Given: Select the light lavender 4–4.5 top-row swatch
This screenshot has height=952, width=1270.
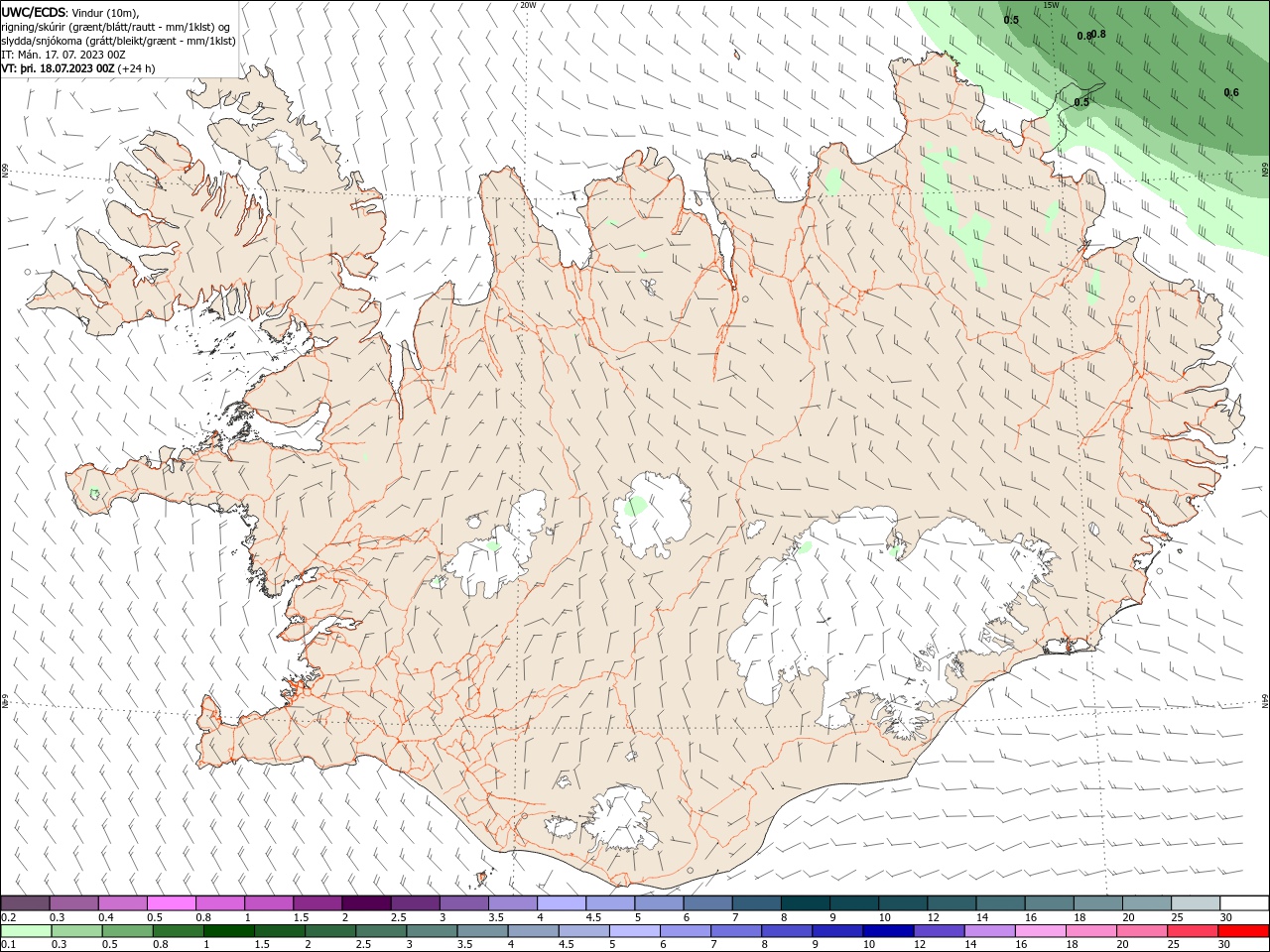Looking at the screenshot, I should coord(561,903).
